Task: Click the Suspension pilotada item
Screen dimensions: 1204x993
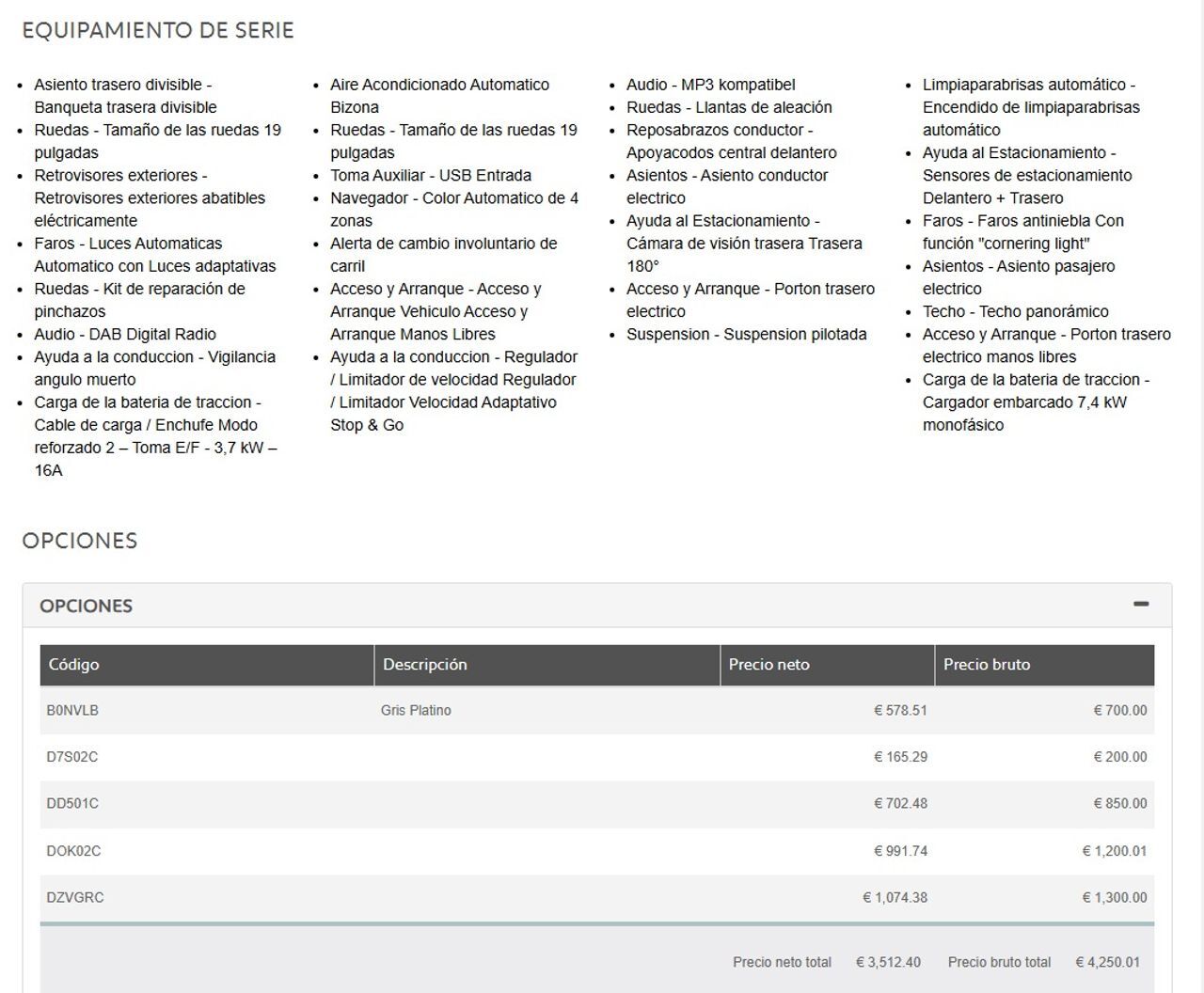Action: point(747,335)
